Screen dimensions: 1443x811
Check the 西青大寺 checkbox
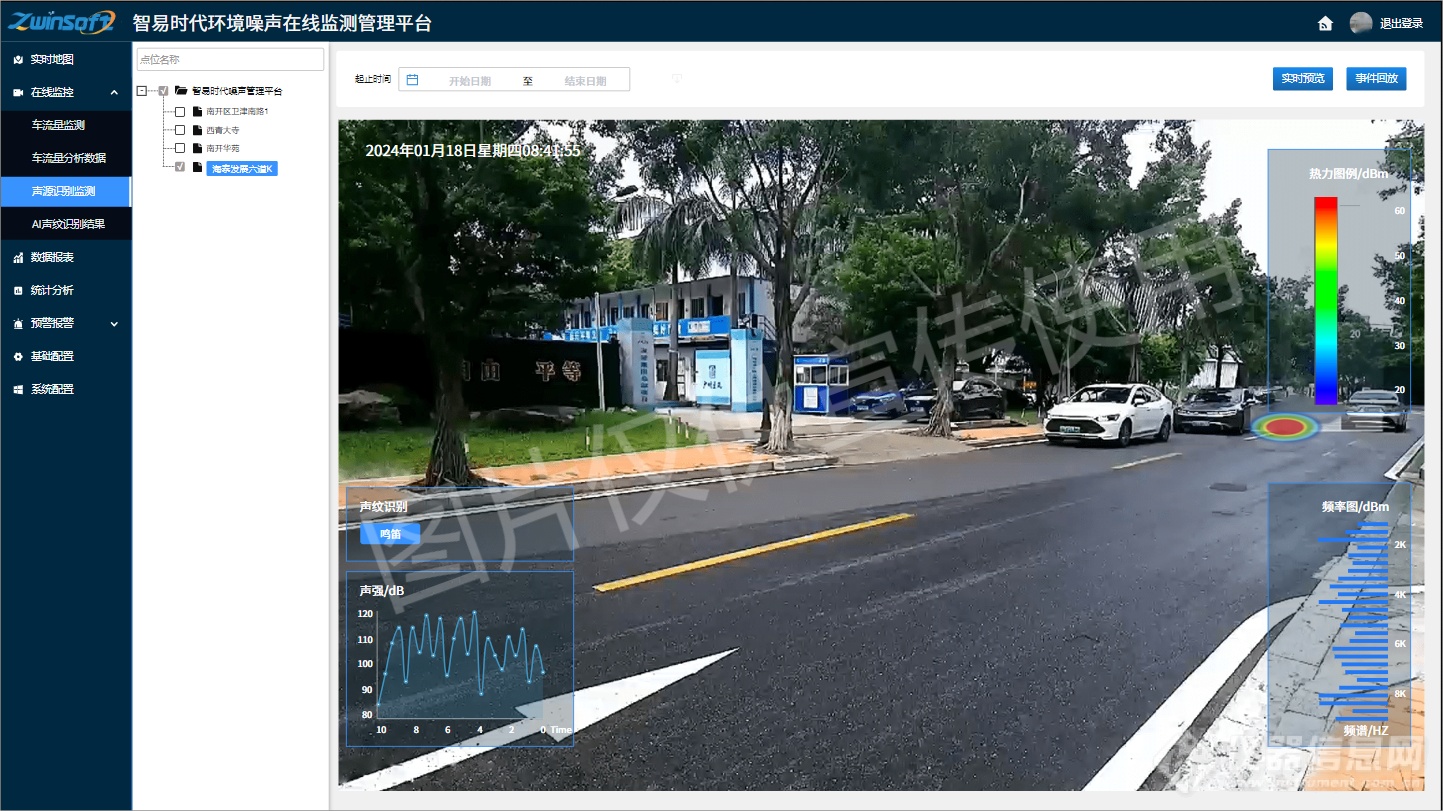(180, 130)
